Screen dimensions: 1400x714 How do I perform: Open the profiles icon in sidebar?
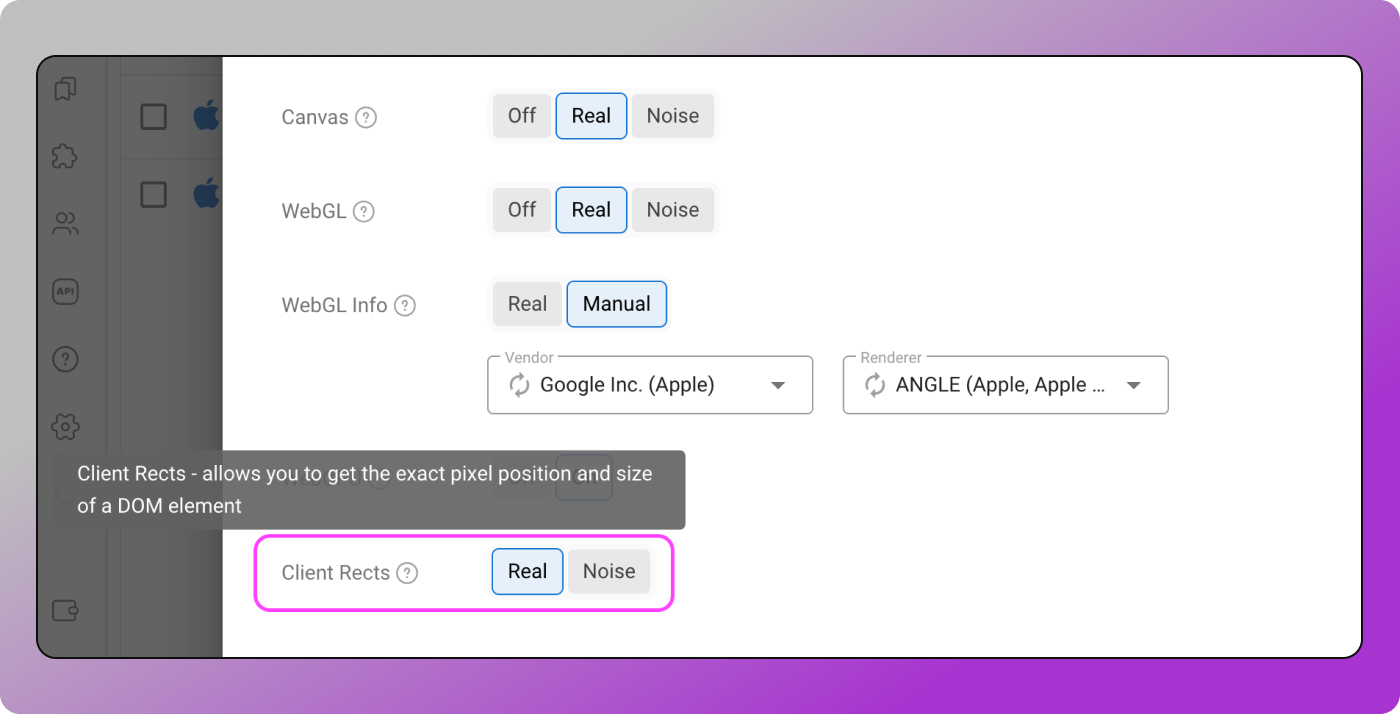(65, 89)
